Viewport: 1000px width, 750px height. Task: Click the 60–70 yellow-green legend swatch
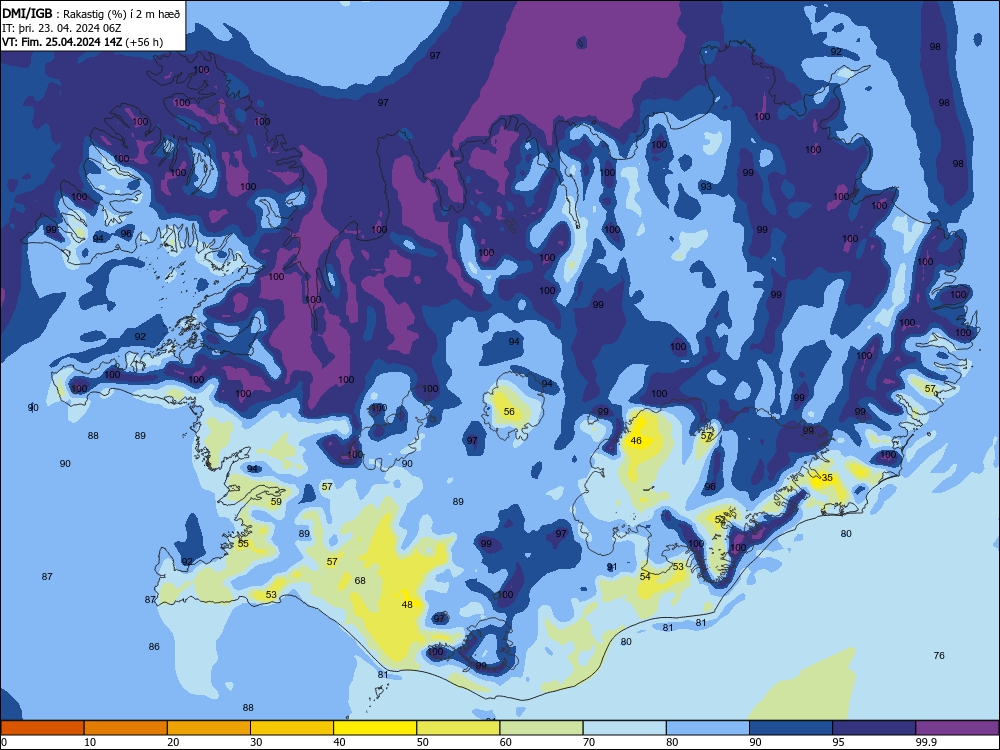(541, 728)
